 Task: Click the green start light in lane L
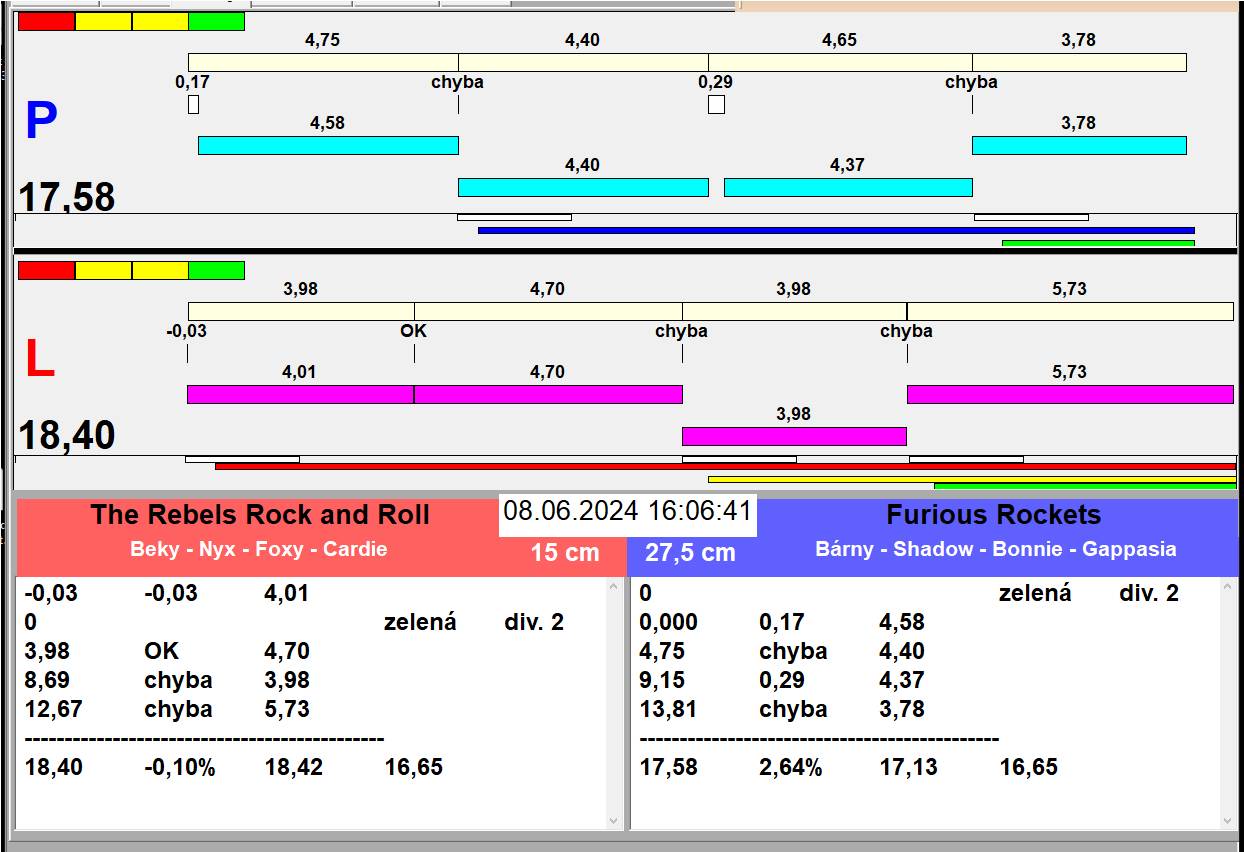(x=216, y=270)
